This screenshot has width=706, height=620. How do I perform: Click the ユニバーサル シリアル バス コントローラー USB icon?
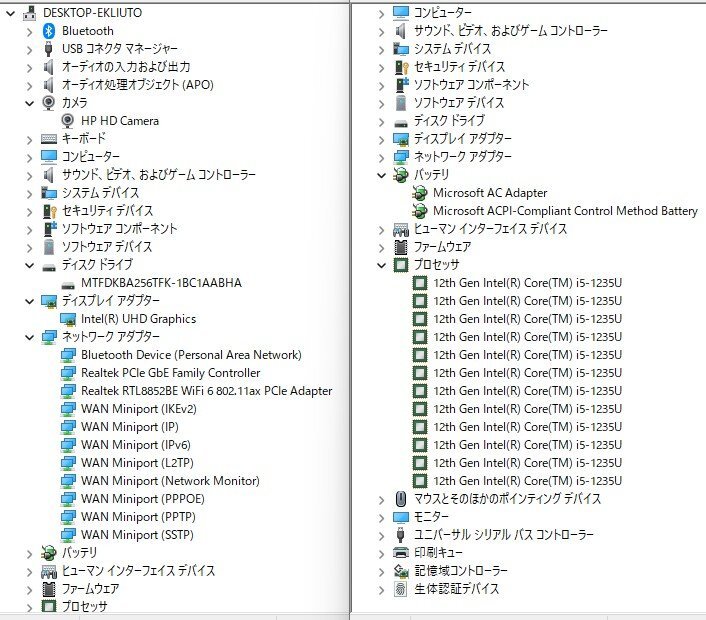pos(400,535)
